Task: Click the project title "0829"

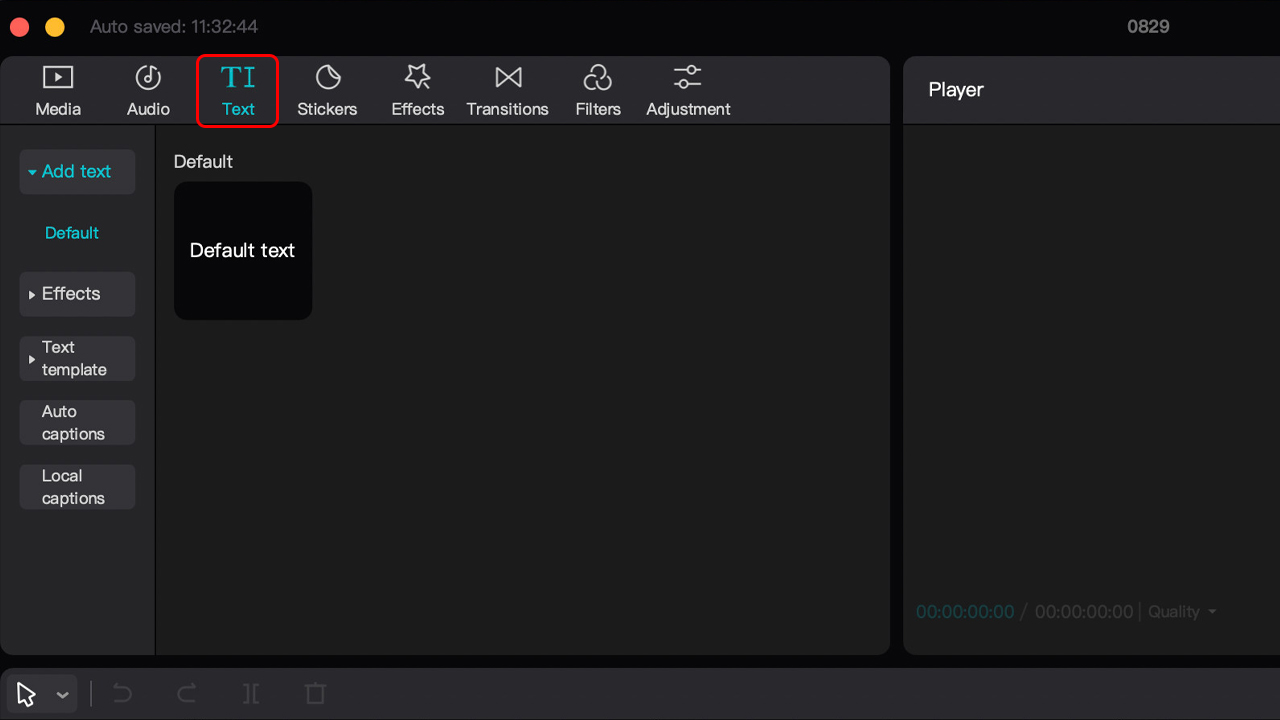Action: click(x=1148, y=27)
